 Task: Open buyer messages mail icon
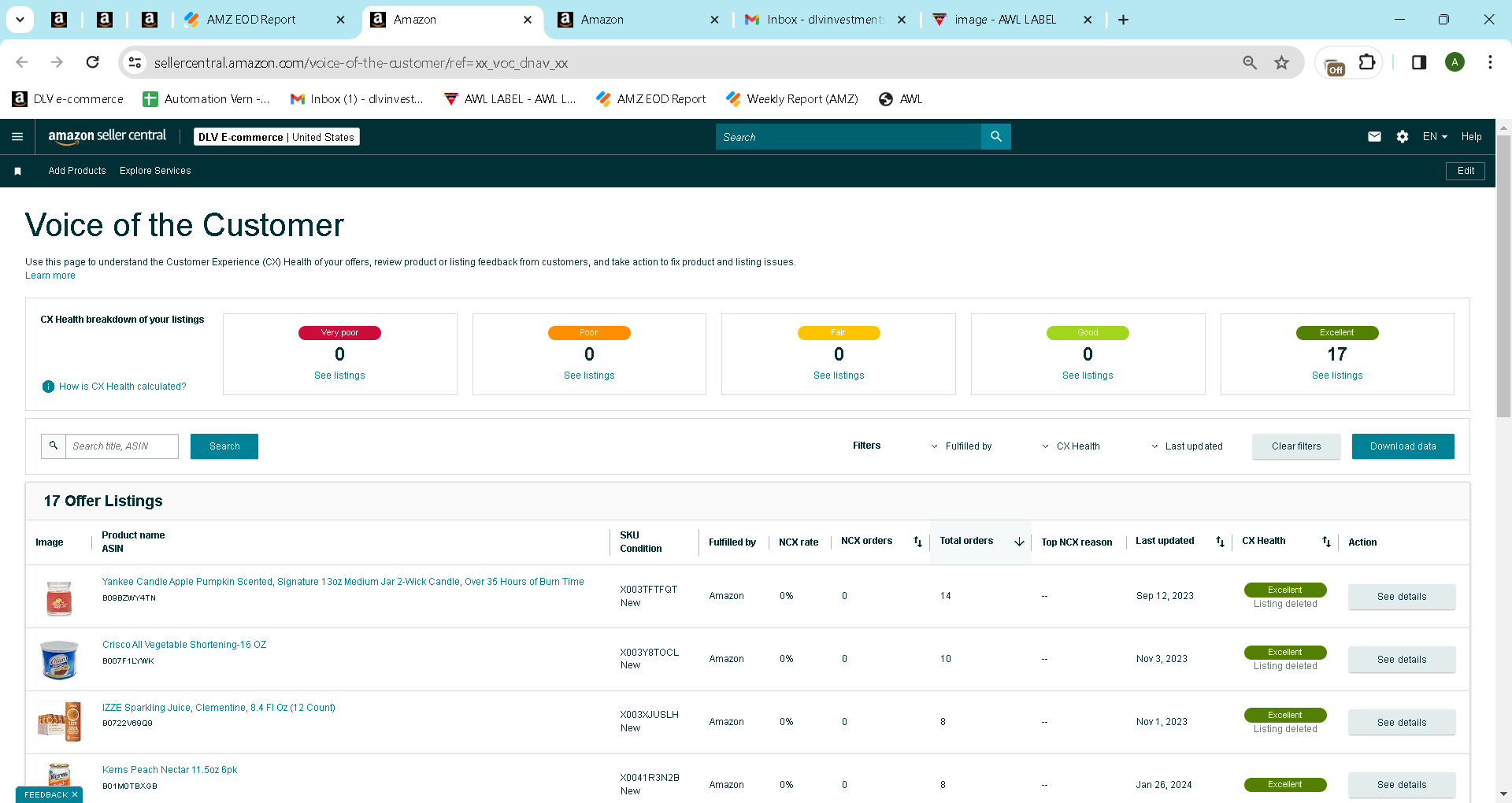pyautogui.click(x=1374, y=137)
